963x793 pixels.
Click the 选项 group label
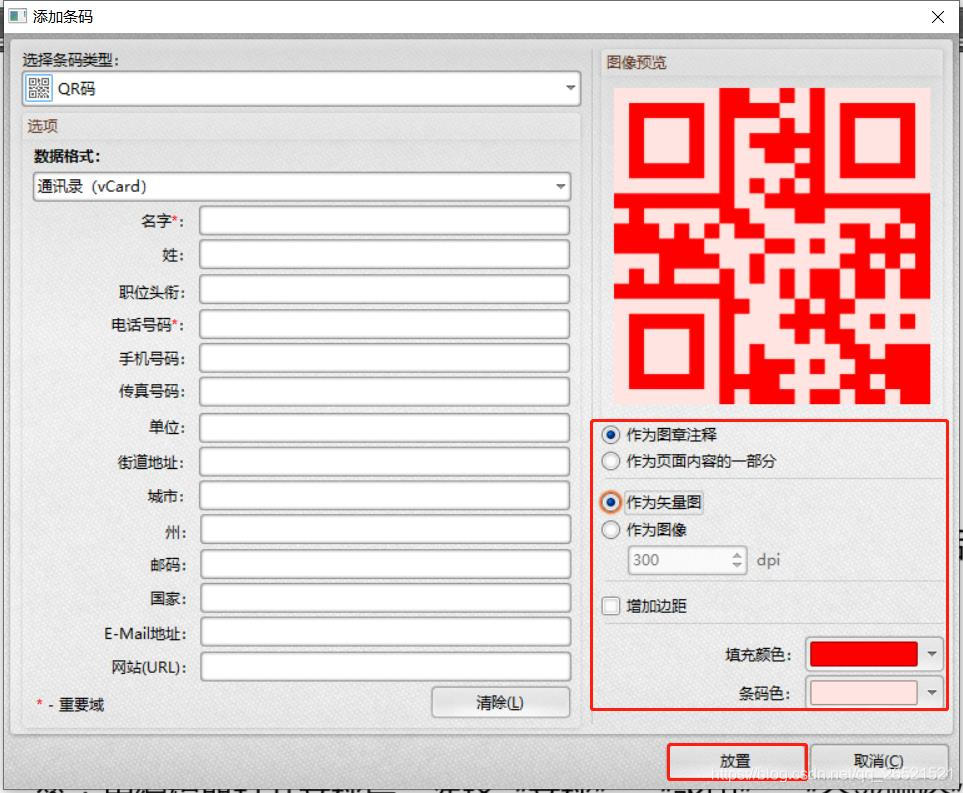coord(42,127)
